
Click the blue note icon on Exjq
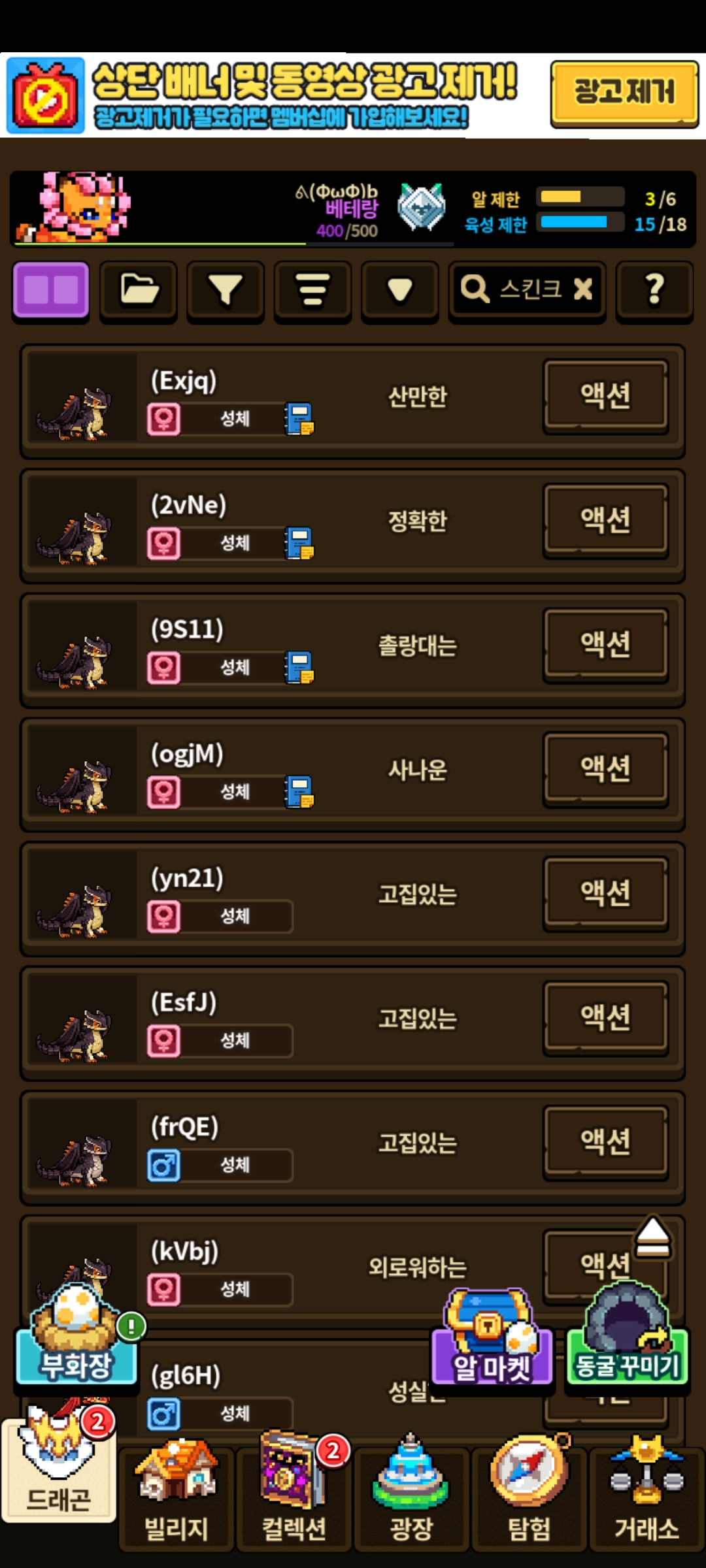coord(299,419)
